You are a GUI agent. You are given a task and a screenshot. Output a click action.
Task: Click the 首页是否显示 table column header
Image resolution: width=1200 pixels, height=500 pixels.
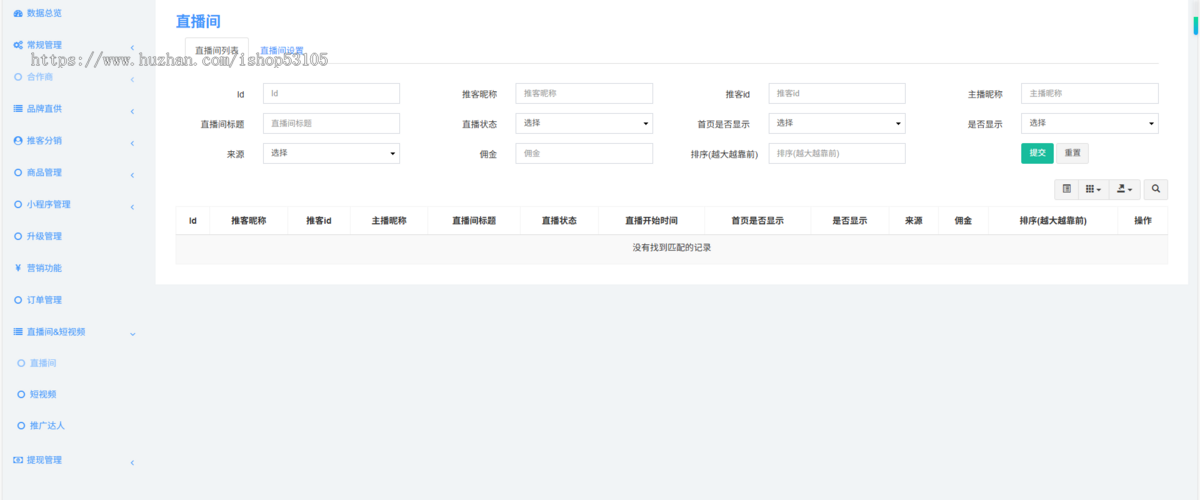coord(757,220)
